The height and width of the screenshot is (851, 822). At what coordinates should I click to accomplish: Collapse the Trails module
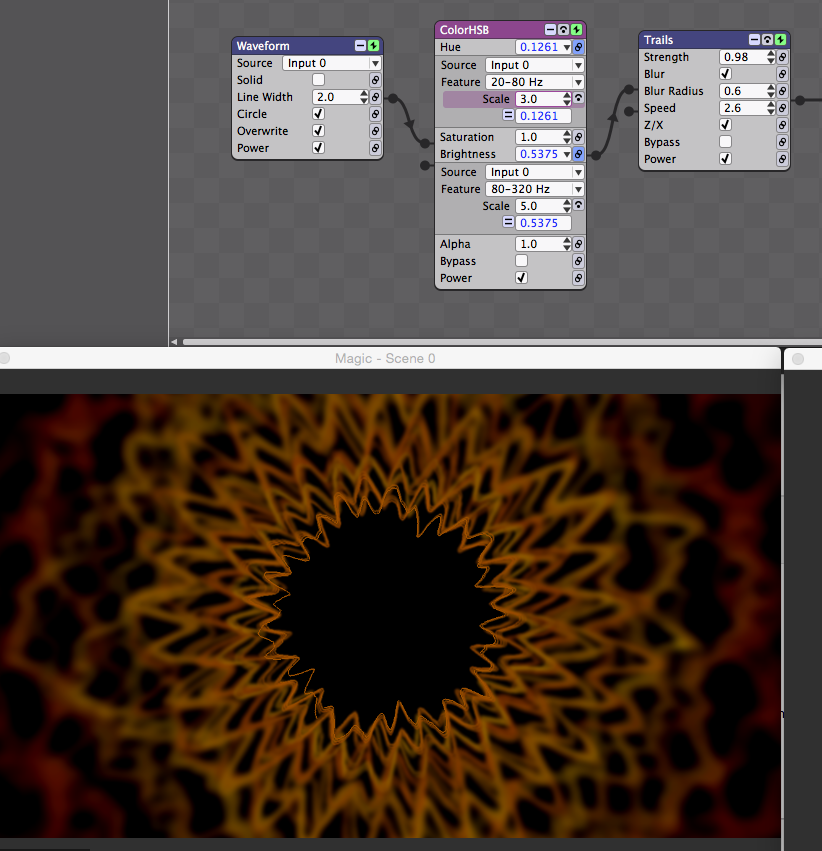coord(754,40)
